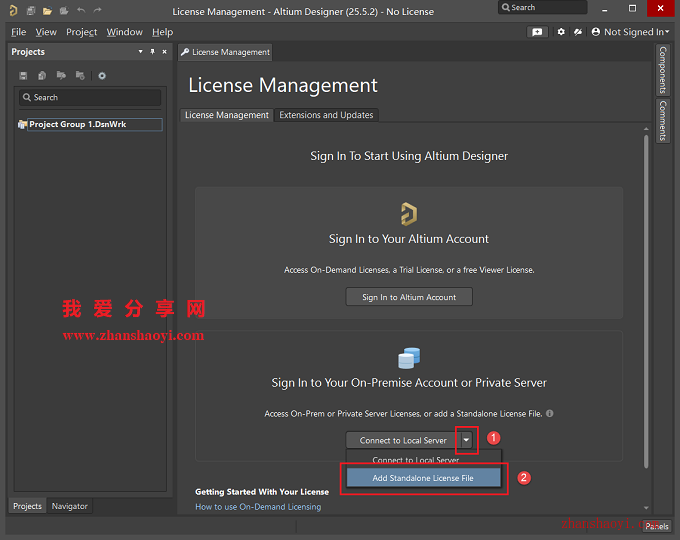This screenshot has width=680, height=540.
Task: Click the Sign In to Altium Account button
Action: tap(409, 297)
